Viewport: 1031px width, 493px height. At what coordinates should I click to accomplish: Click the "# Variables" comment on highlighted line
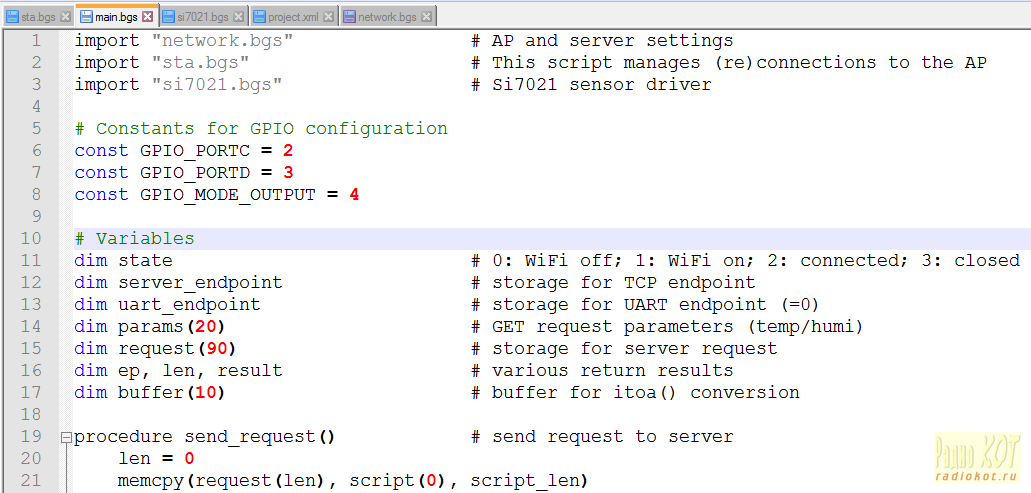pos(135,239)
